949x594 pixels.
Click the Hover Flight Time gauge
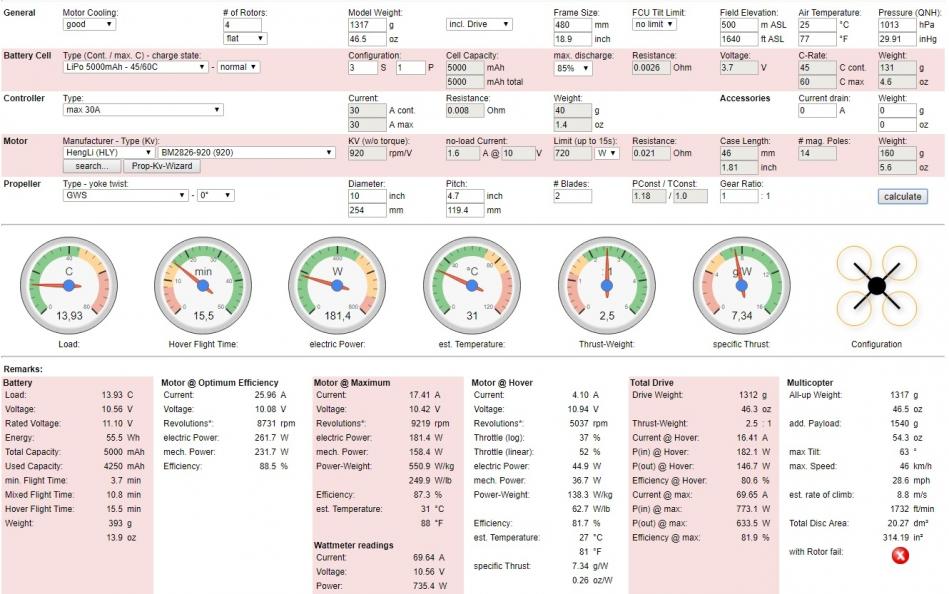tap(204, 286)
